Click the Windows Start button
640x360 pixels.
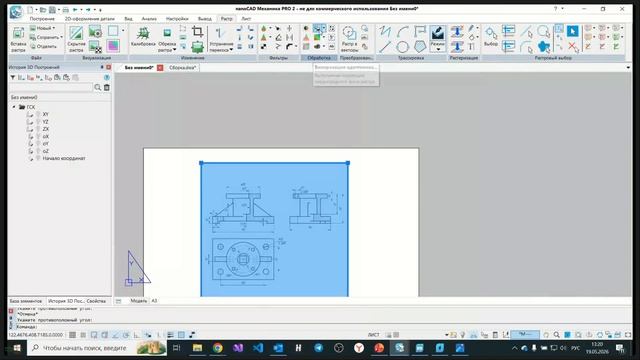tap(17, 348)
